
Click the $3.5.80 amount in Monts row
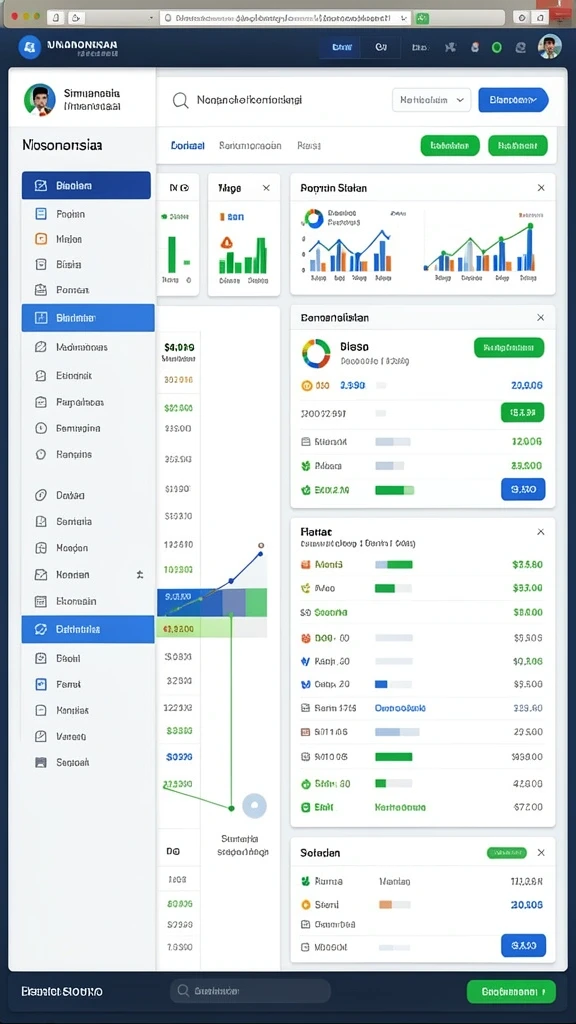(528, 564)
